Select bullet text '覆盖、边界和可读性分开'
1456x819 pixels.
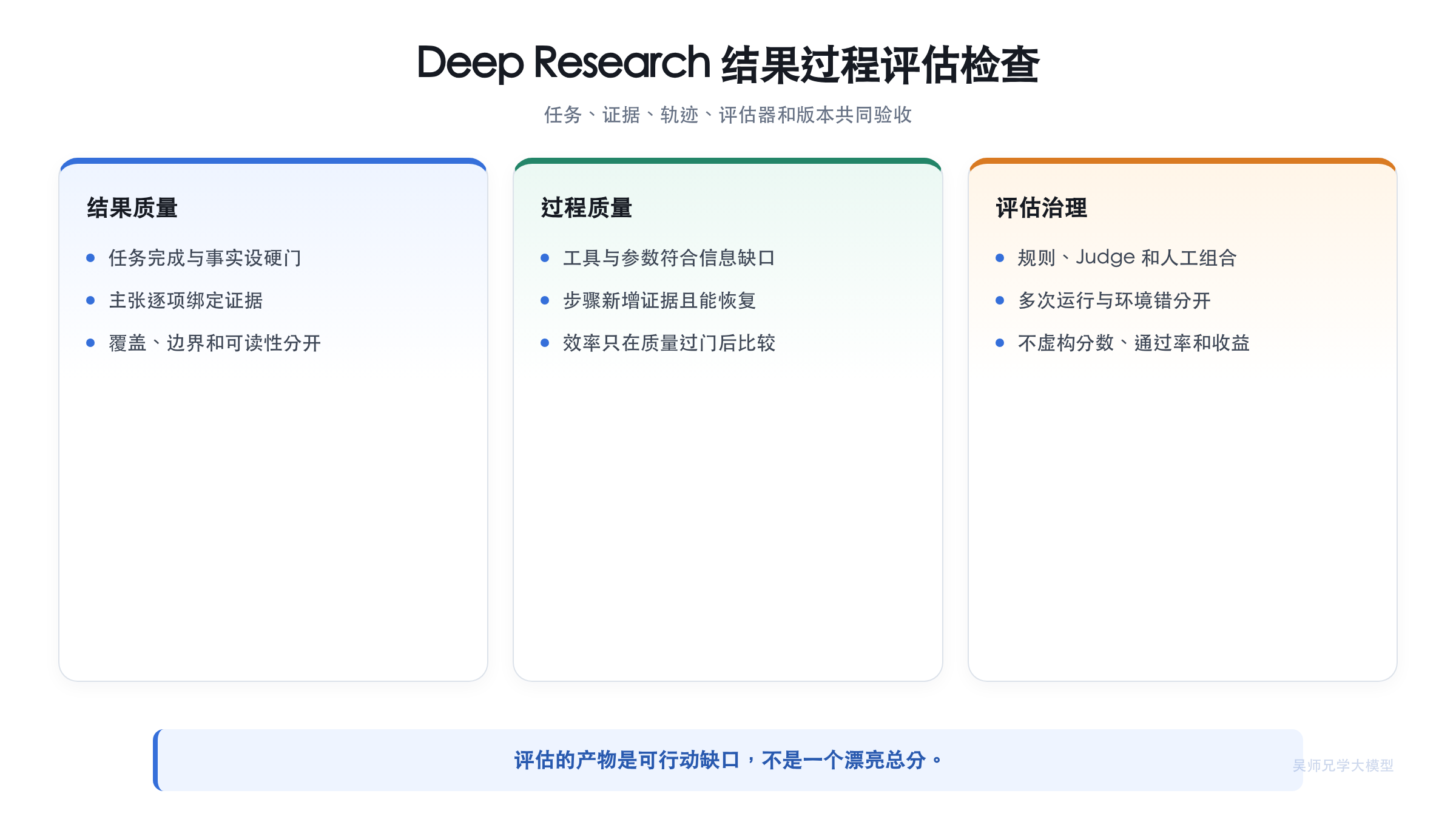(x=215, y=343)
